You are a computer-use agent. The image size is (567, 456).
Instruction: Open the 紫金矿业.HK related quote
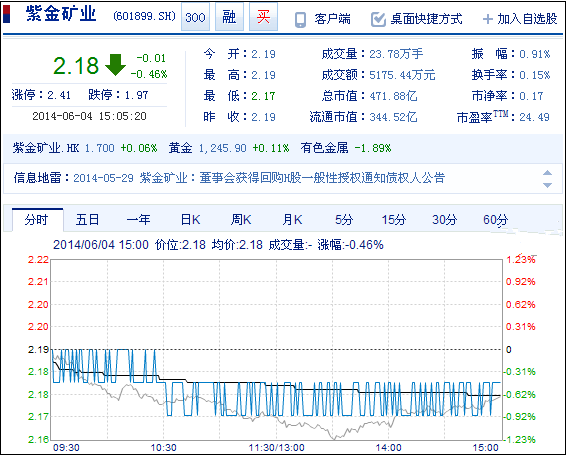[46, 148]
